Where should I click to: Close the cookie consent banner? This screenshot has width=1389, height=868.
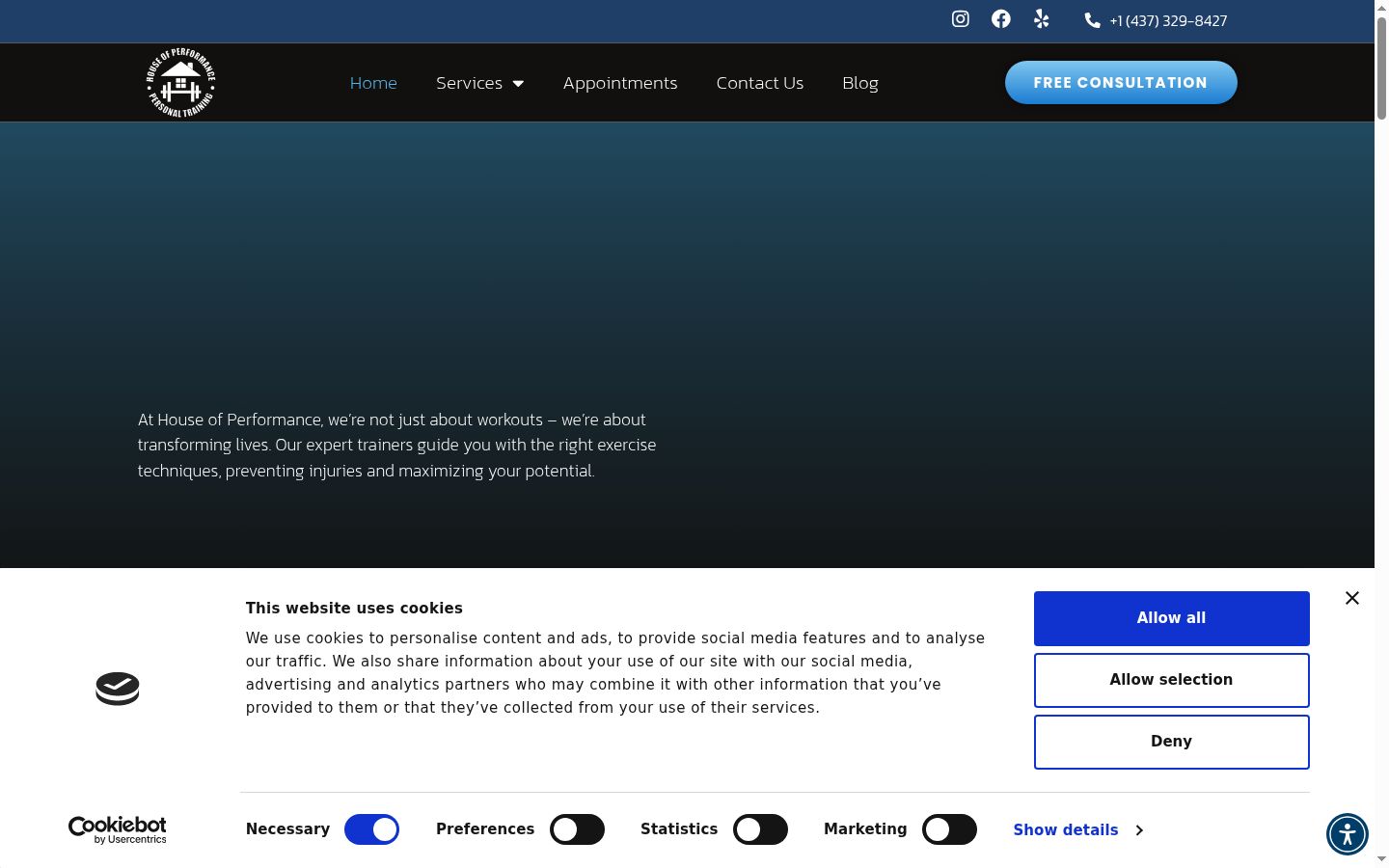(1352, 598)
